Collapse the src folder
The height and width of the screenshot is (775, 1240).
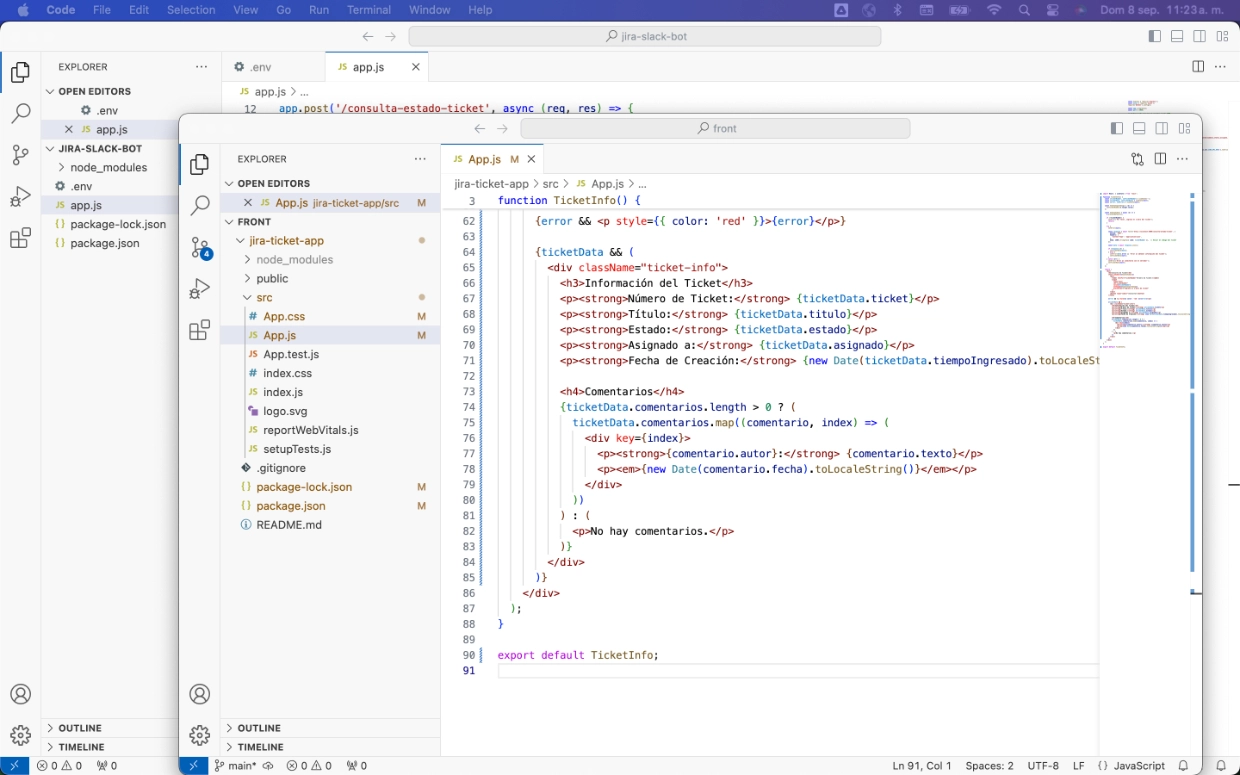tap(264, 298)
